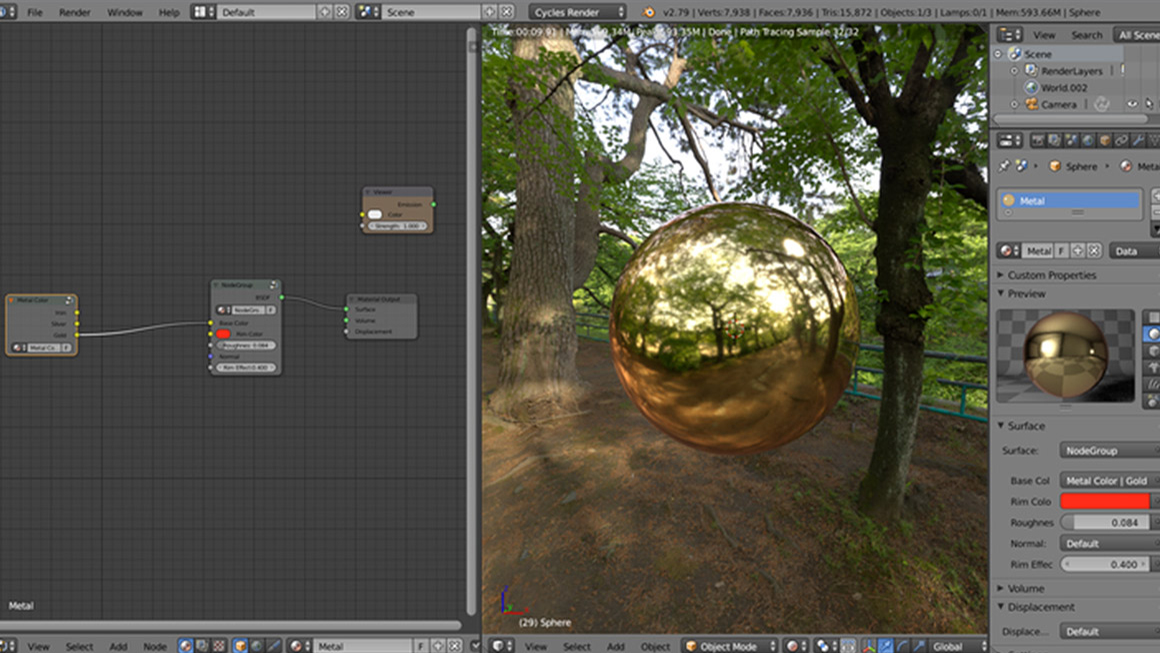Toggle the pin ID icon in properties
Image resolution: width=1160 pixels, height=653 pixels.
point(1004,166)
